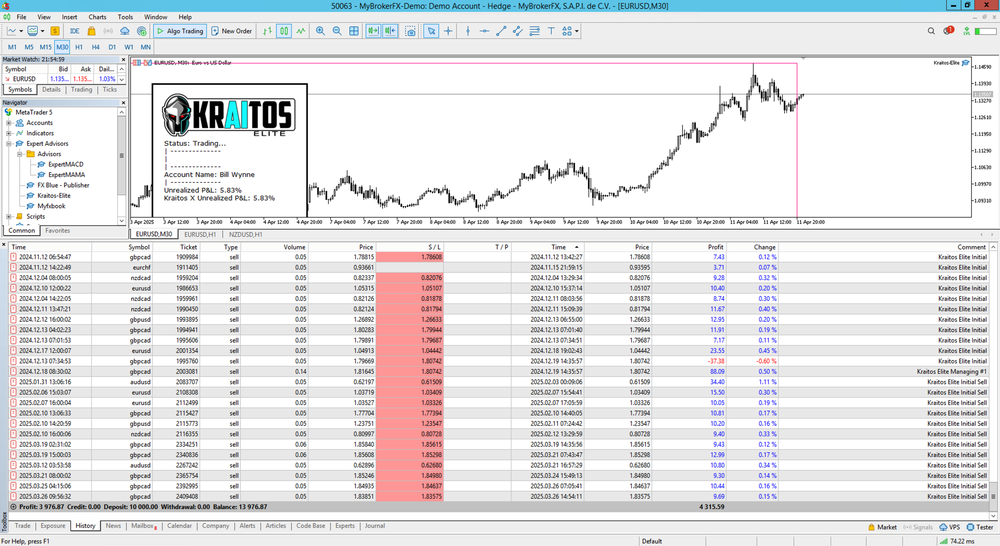Image resolution: width=1000 pixels, height=546 pixels.
Task: Toggle chart shift icon
Action: (x=390, y=31)
